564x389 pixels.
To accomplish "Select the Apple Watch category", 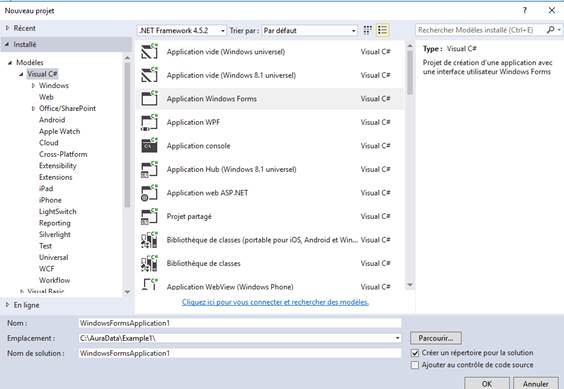I will click(59, 131).
